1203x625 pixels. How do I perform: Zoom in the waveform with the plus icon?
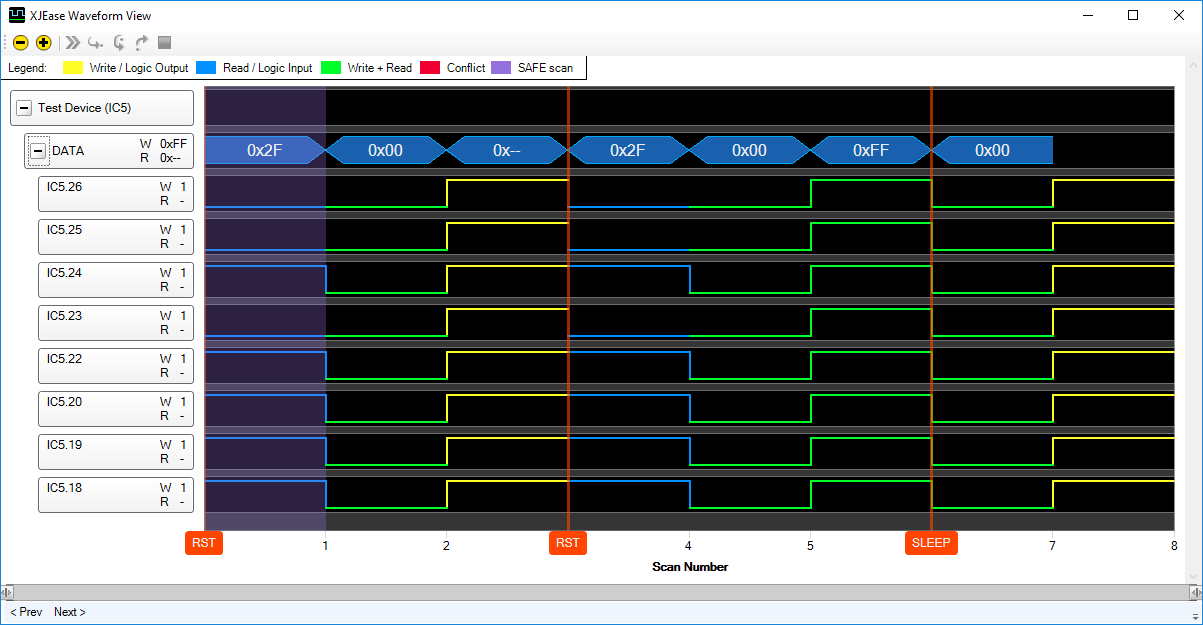coord(43,42)
